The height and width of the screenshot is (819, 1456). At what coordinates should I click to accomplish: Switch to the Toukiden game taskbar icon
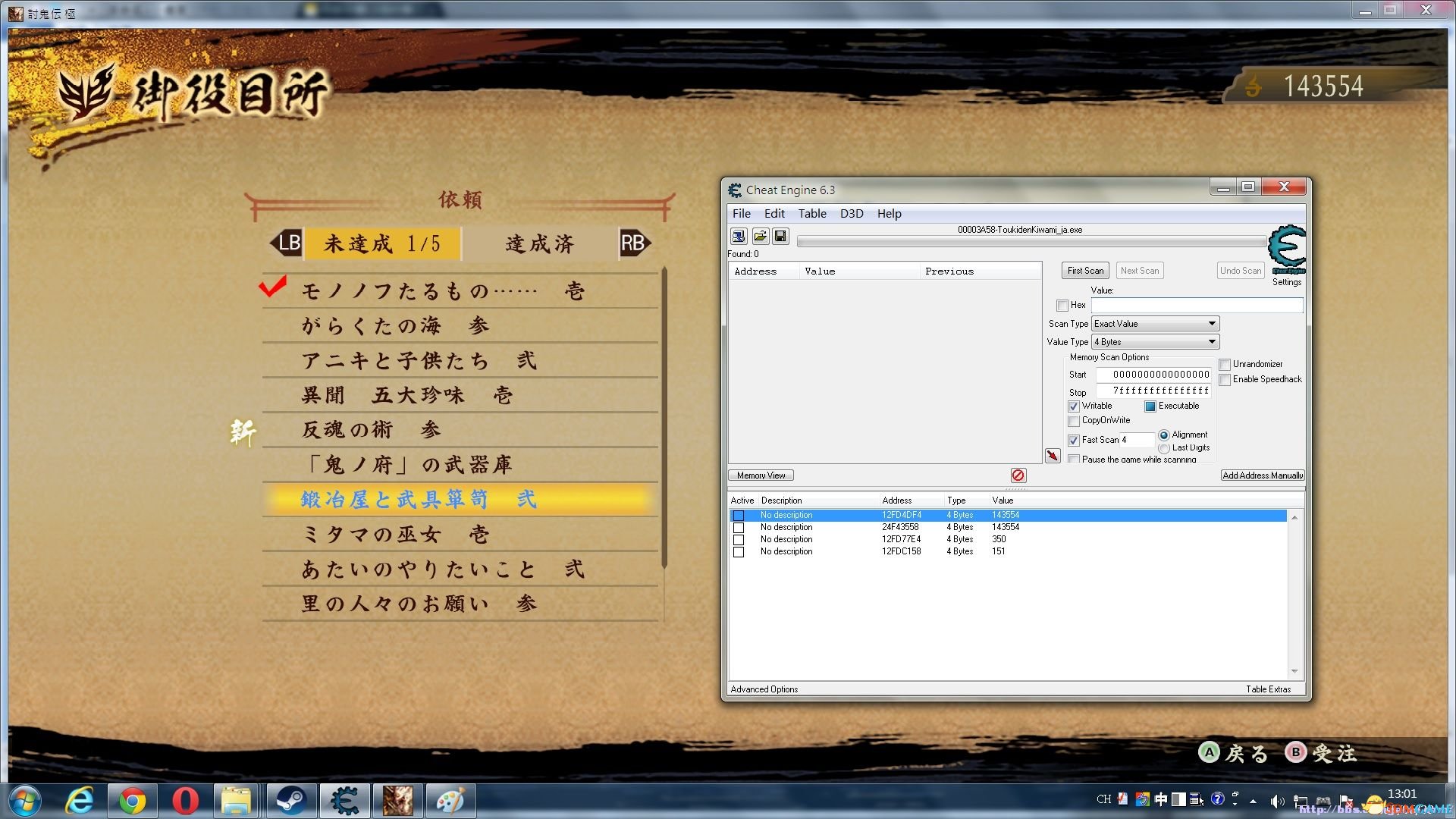[x=398, y=801]
